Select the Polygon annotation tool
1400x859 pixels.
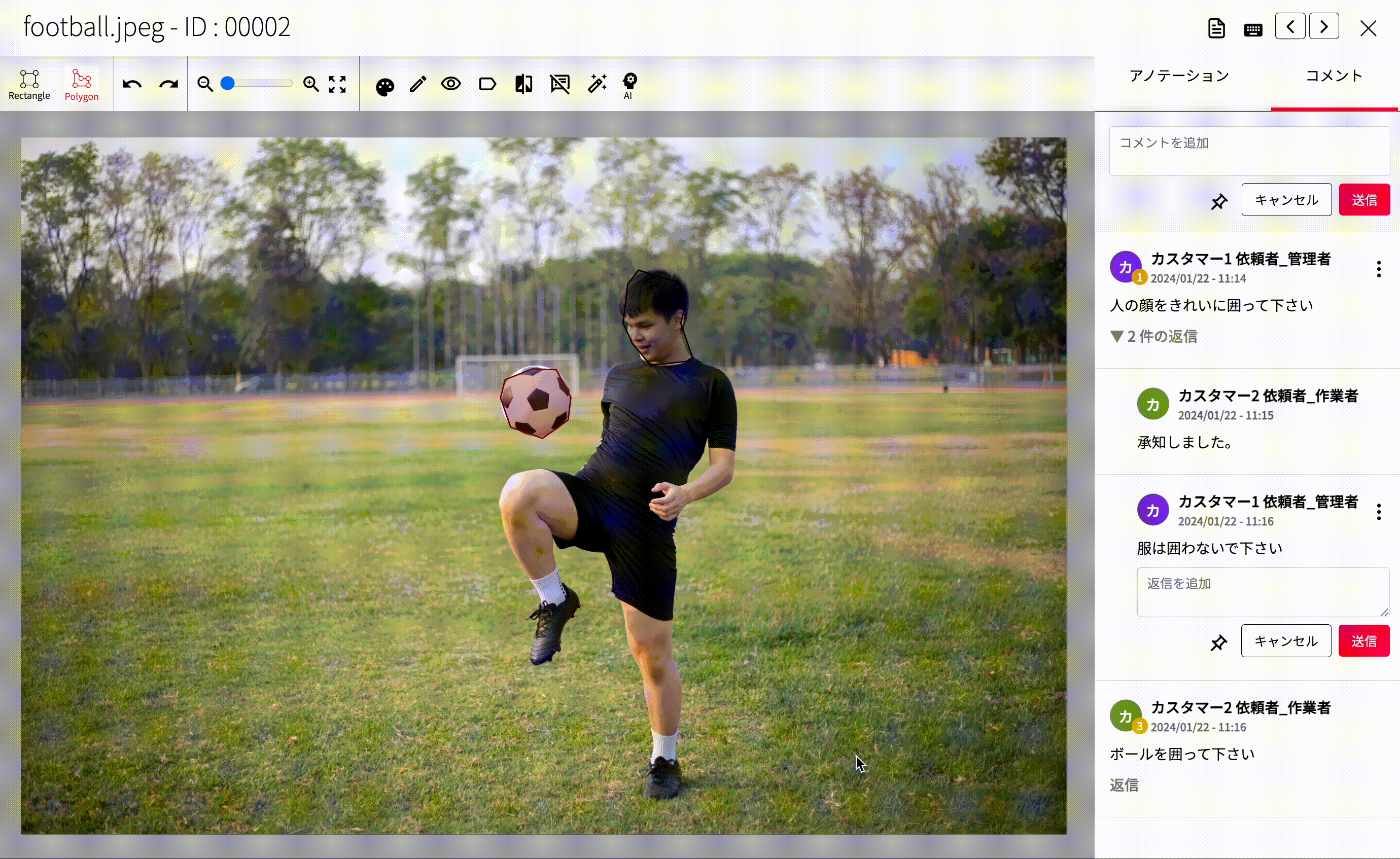pos(81,84)
